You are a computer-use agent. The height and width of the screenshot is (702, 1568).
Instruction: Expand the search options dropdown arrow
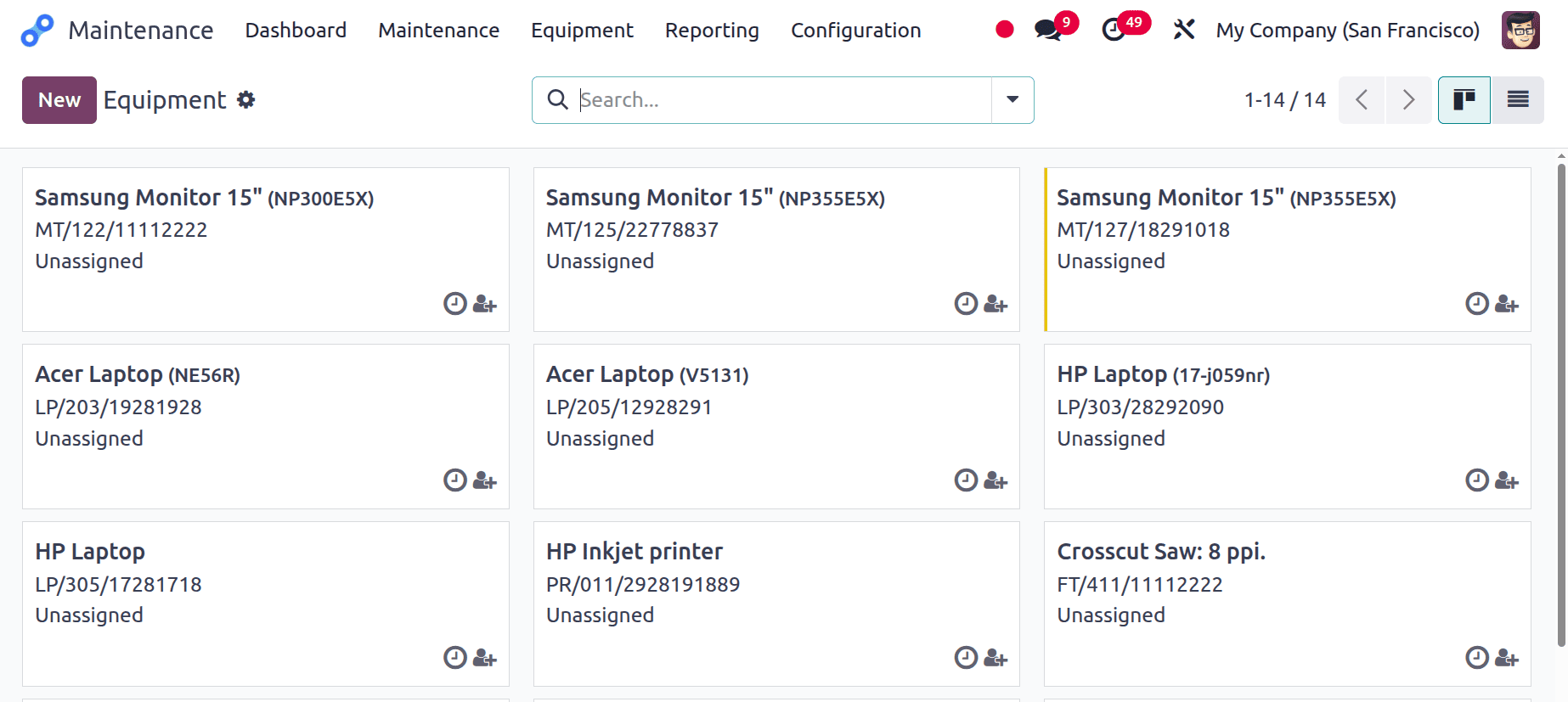[x=1012, y=100]
